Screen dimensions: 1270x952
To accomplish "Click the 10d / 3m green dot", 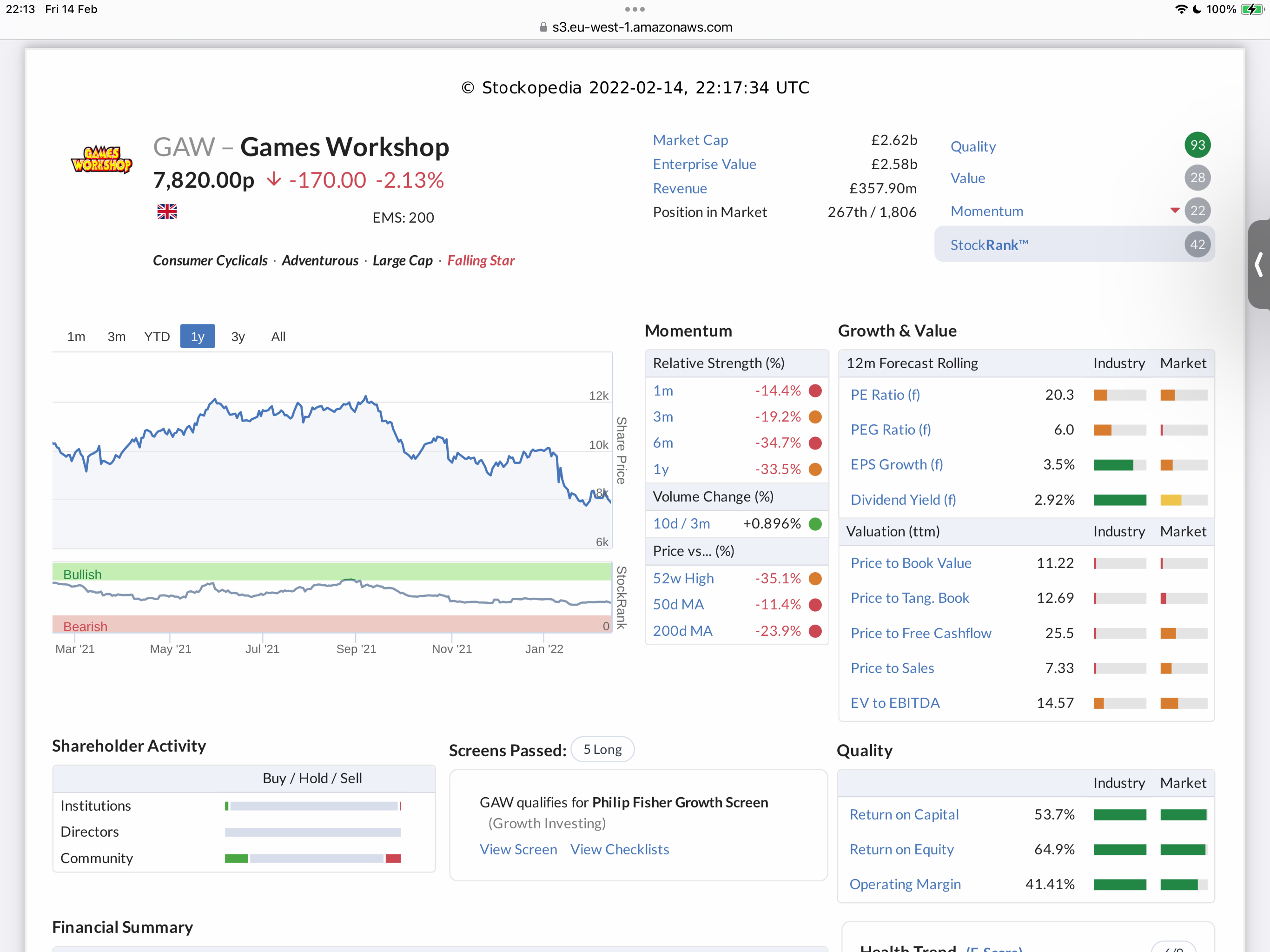I will [815, 524].
